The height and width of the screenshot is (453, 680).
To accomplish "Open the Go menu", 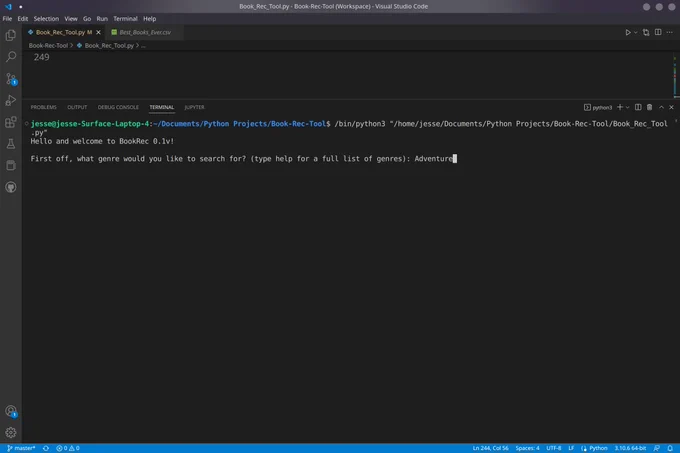I will click(87, 19).
